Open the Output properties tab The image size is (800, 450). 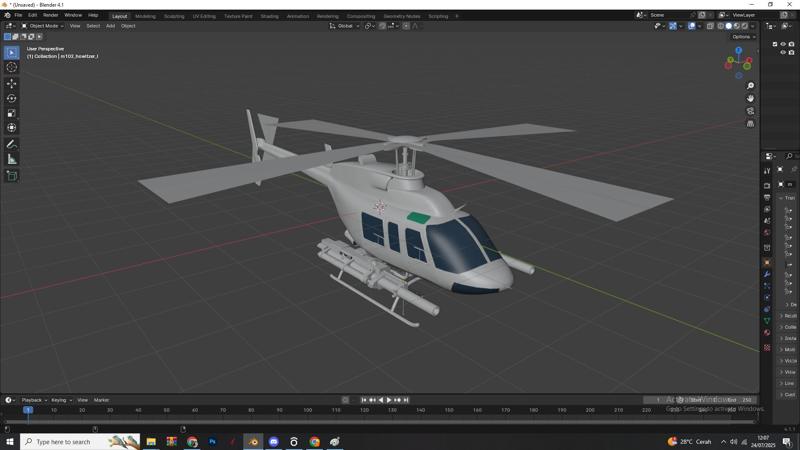(x=767, y=197)
